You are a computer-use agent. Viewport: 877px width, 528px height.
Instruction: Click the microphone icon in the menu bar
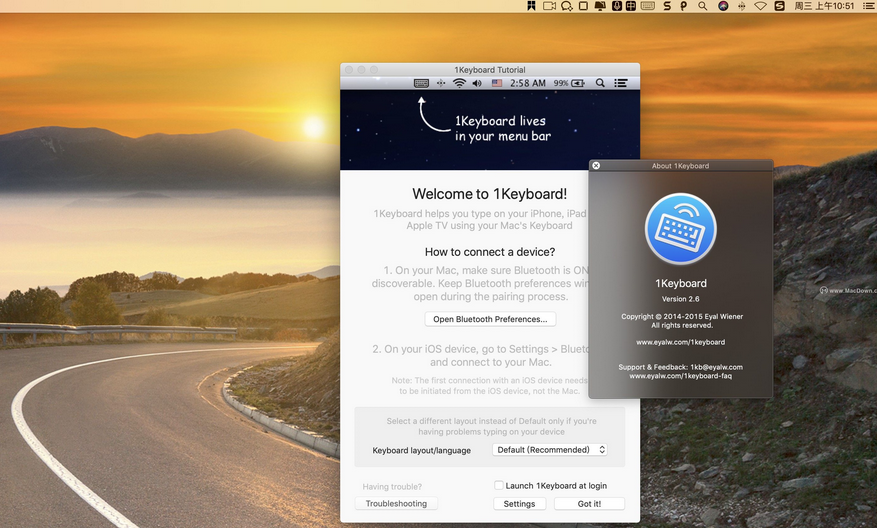pyautogui.click(x=616, y=6)
